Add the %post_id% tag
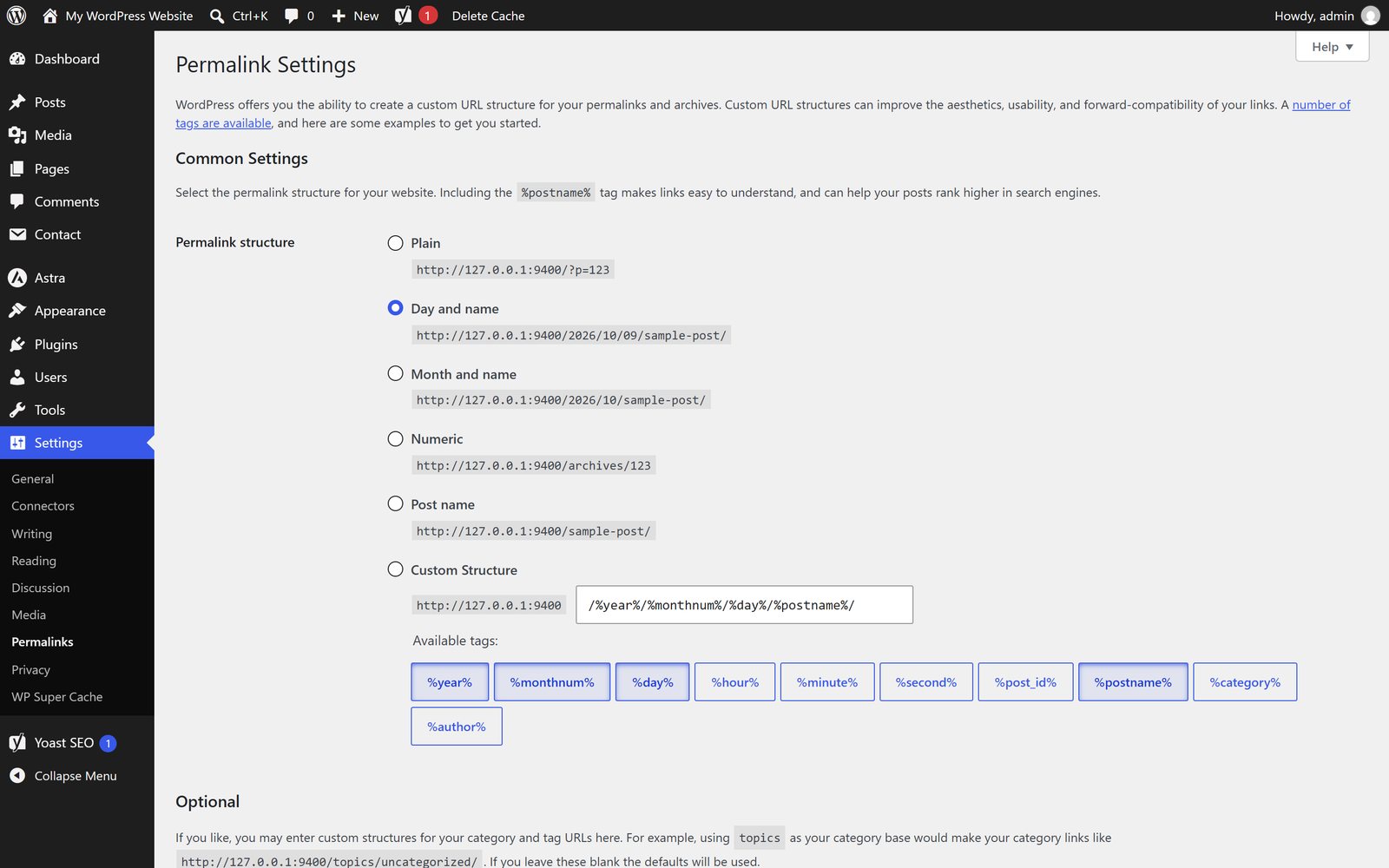 click(x=1025, y=682)
